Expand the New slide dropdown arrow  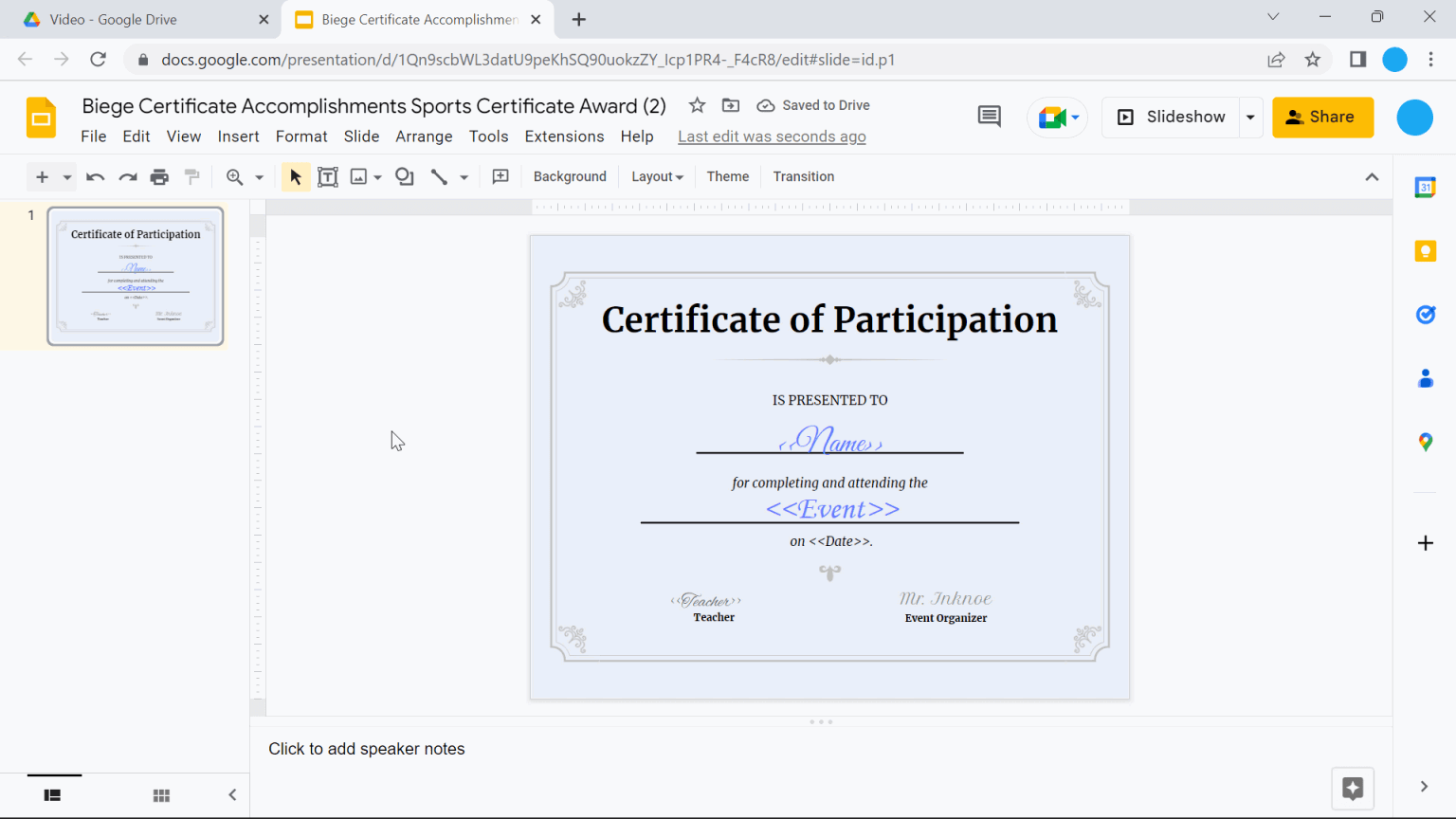(x=65, y=176)
